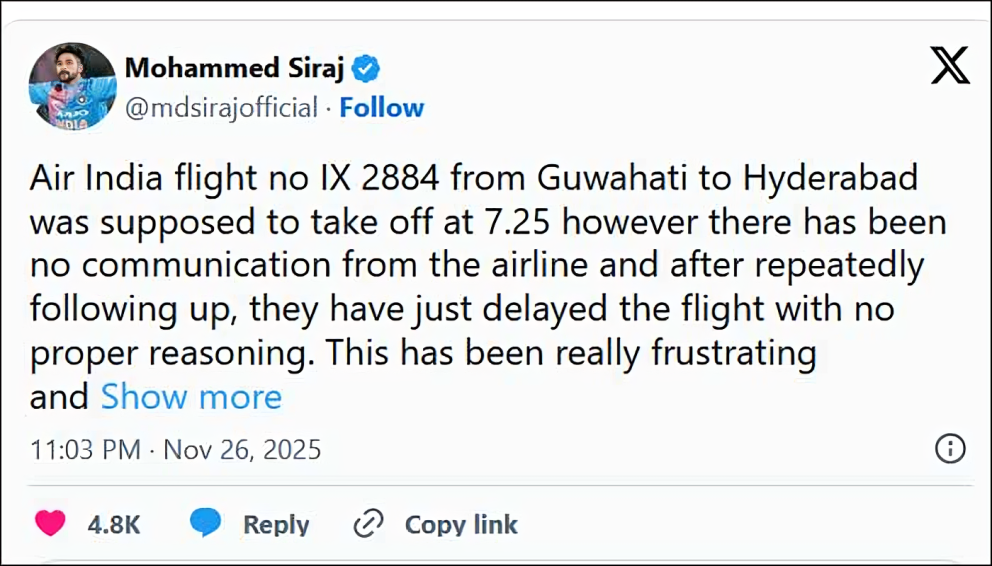Click the 11:03 PM time
992x566 pixels.
[x=85, y=449]
